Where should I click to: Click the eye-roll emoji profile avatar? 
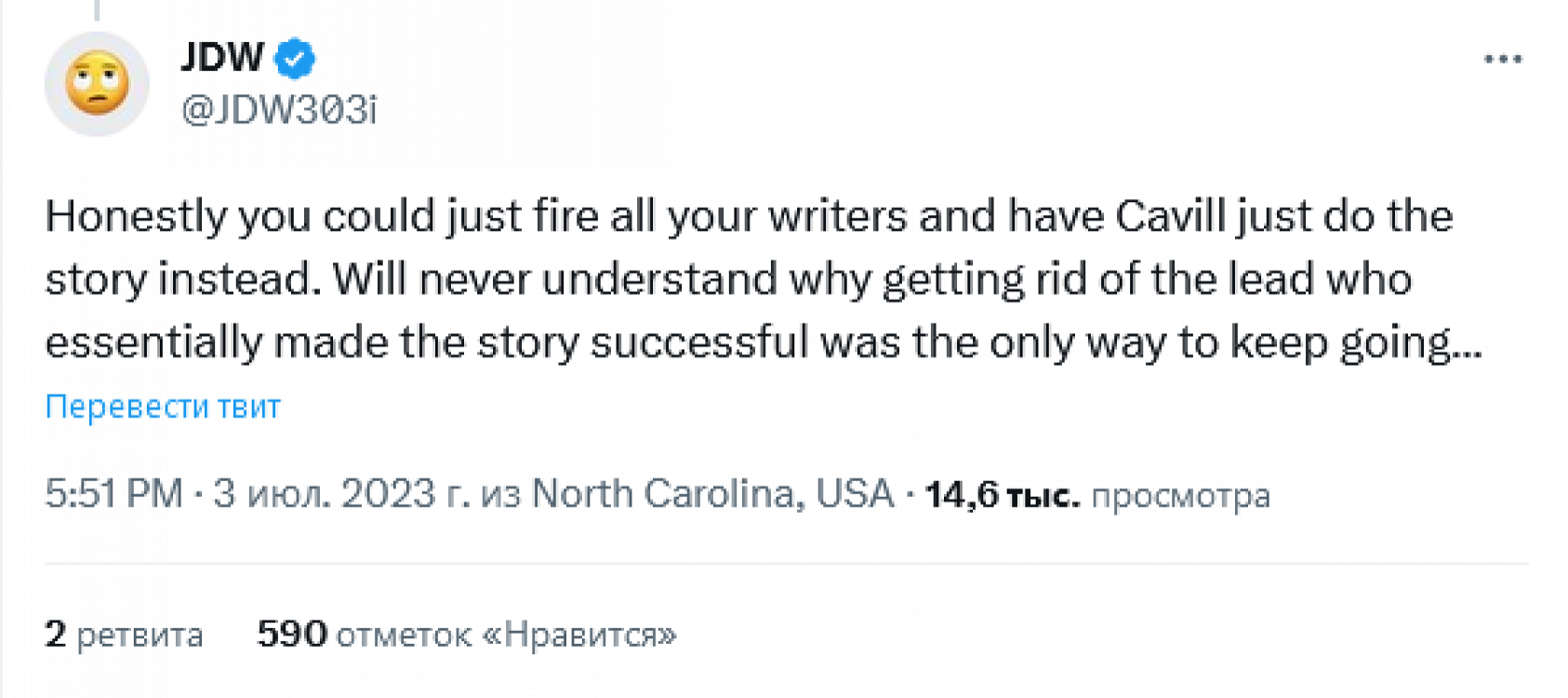(x=97, y=84)
